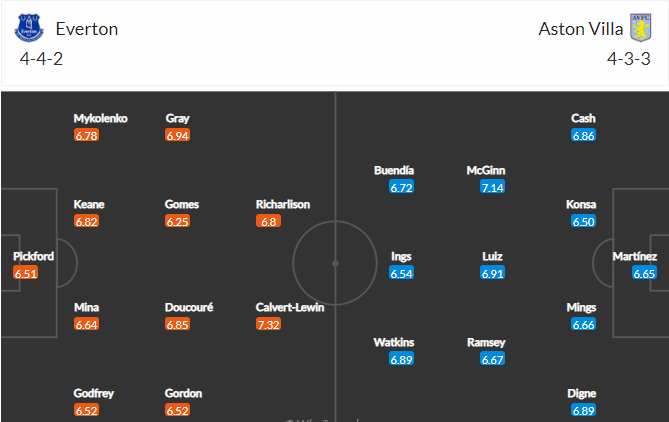Click Digne's 6.89 rating badge
This screenshot has height=422, width=669.
click(x=583, y=410)
